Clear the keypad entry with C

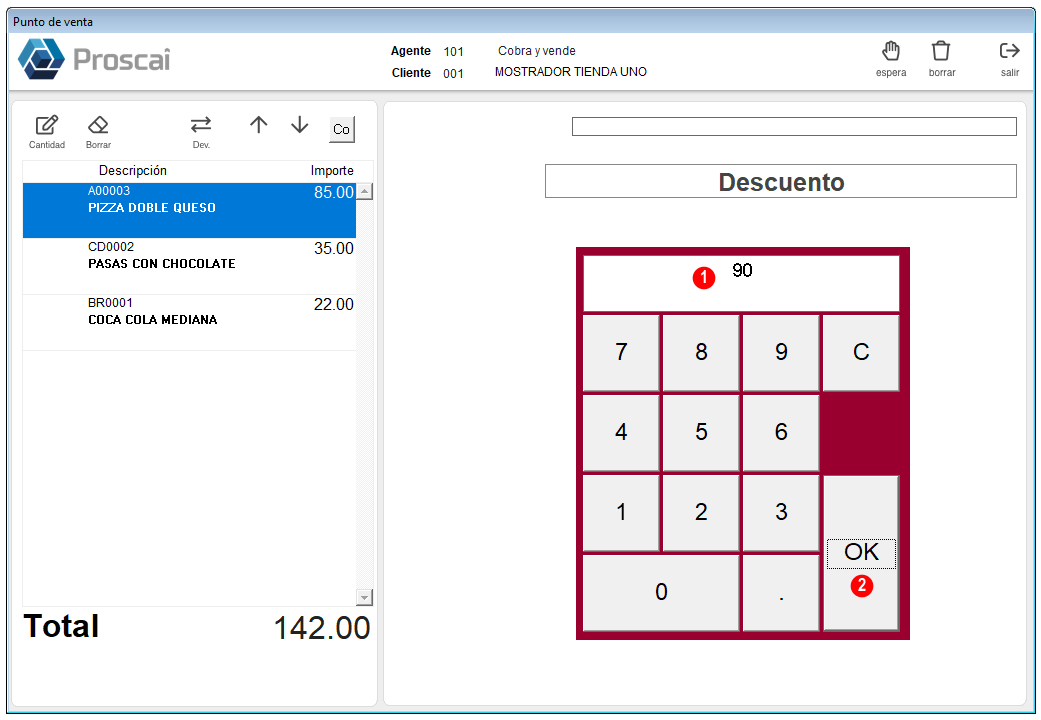861,353
